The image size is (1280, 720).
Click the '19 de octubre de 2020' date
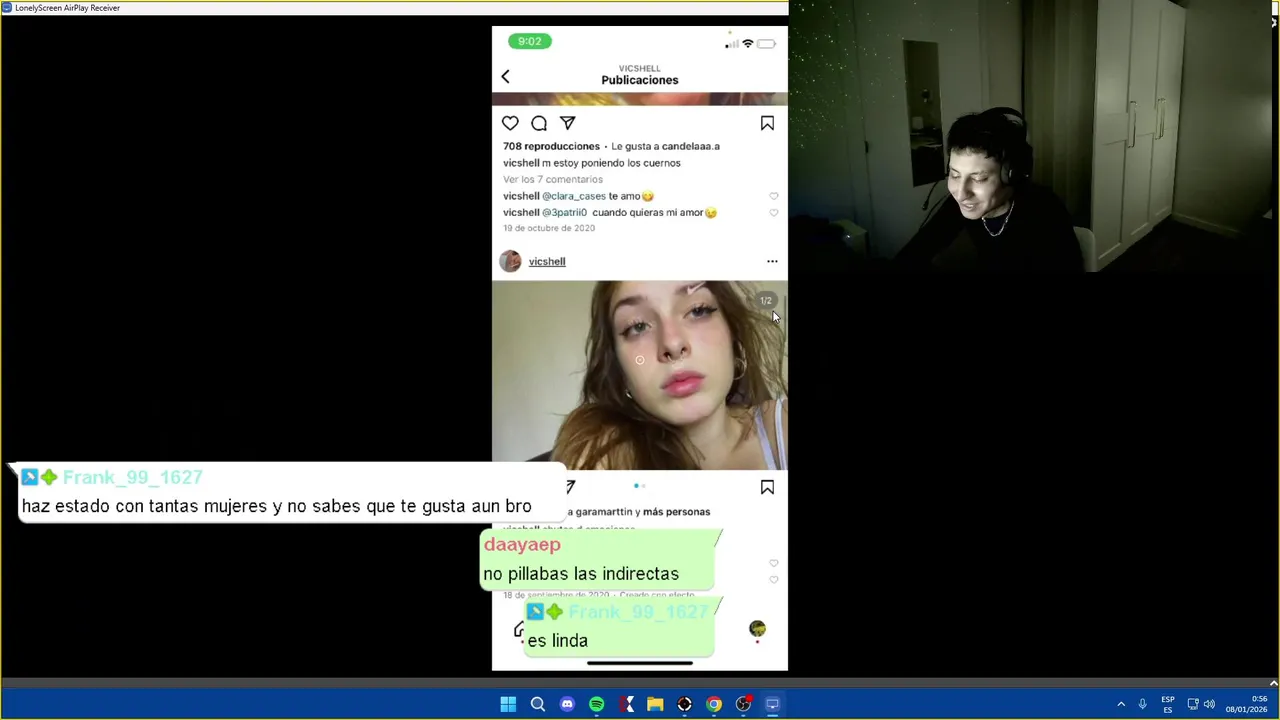[549, 228]
